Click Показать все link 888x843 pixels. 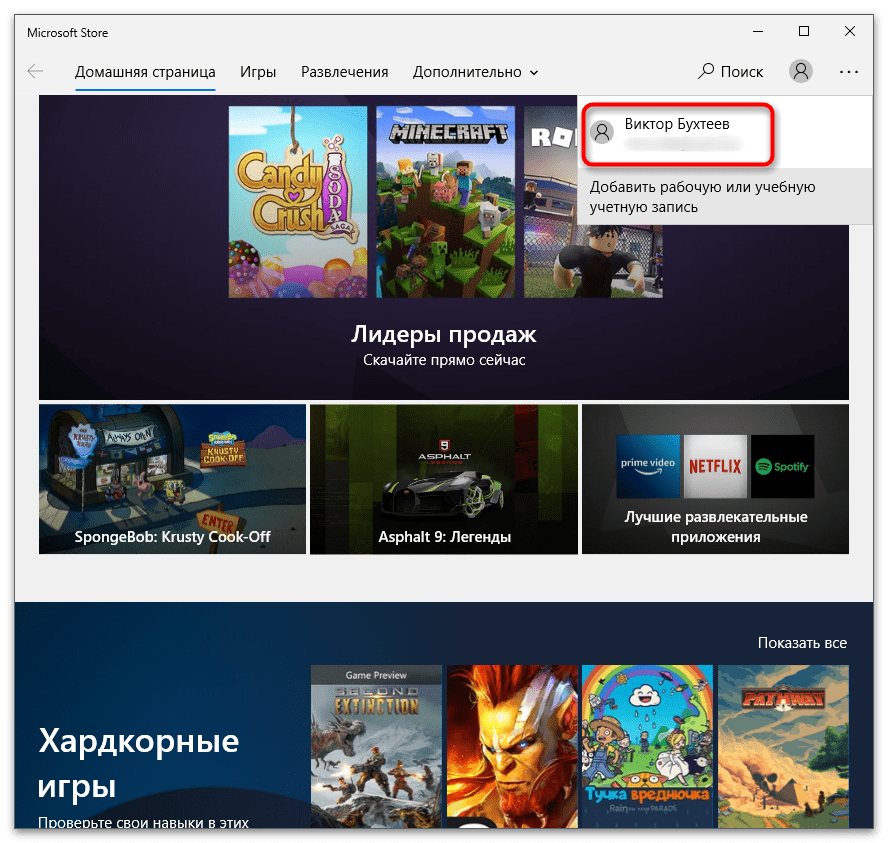click(x=802, y=643)
